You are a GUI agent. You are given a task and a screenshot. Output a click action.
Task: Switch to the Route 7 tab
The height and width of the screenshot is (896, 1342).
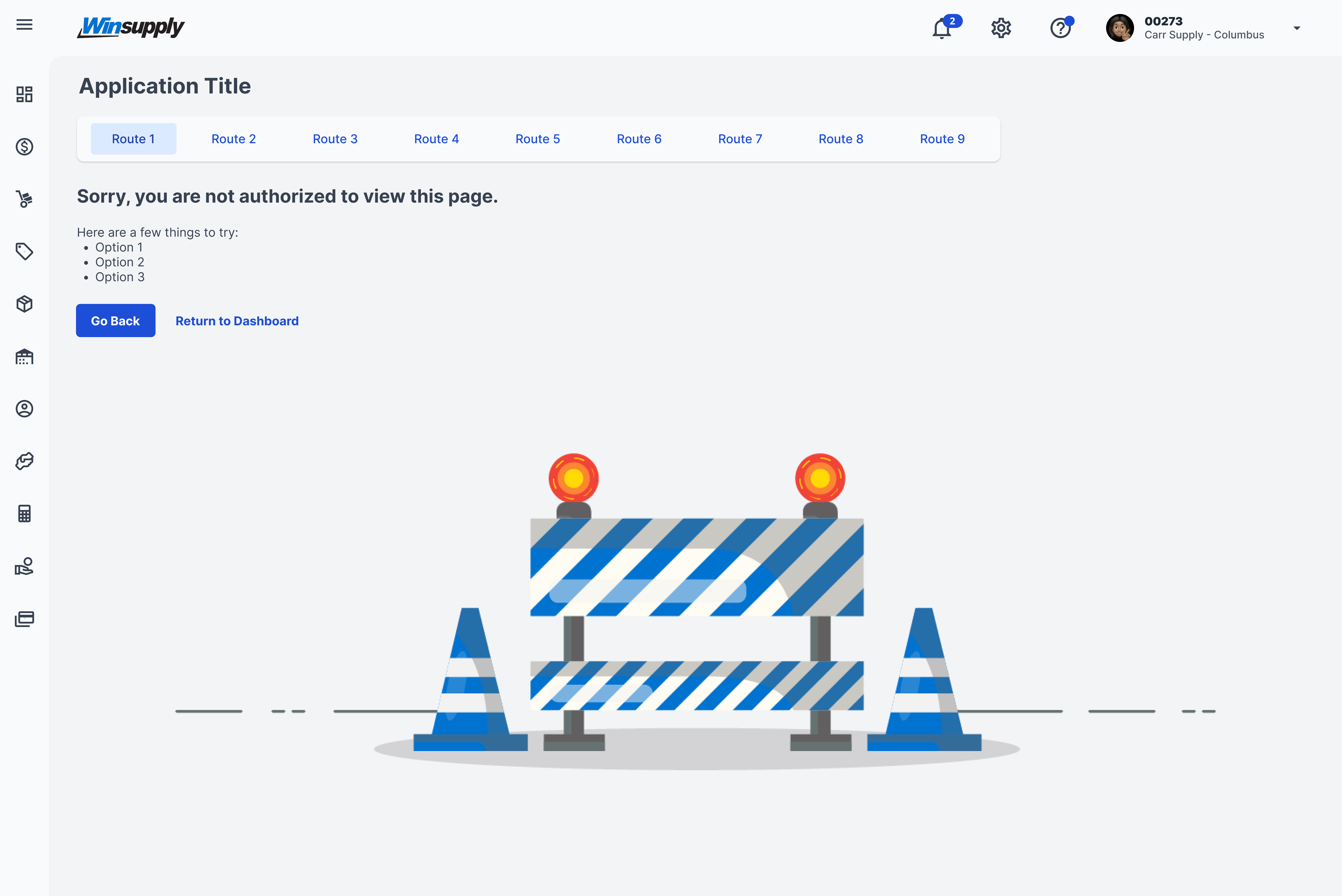pyautogui.click(x=740, y=139)
